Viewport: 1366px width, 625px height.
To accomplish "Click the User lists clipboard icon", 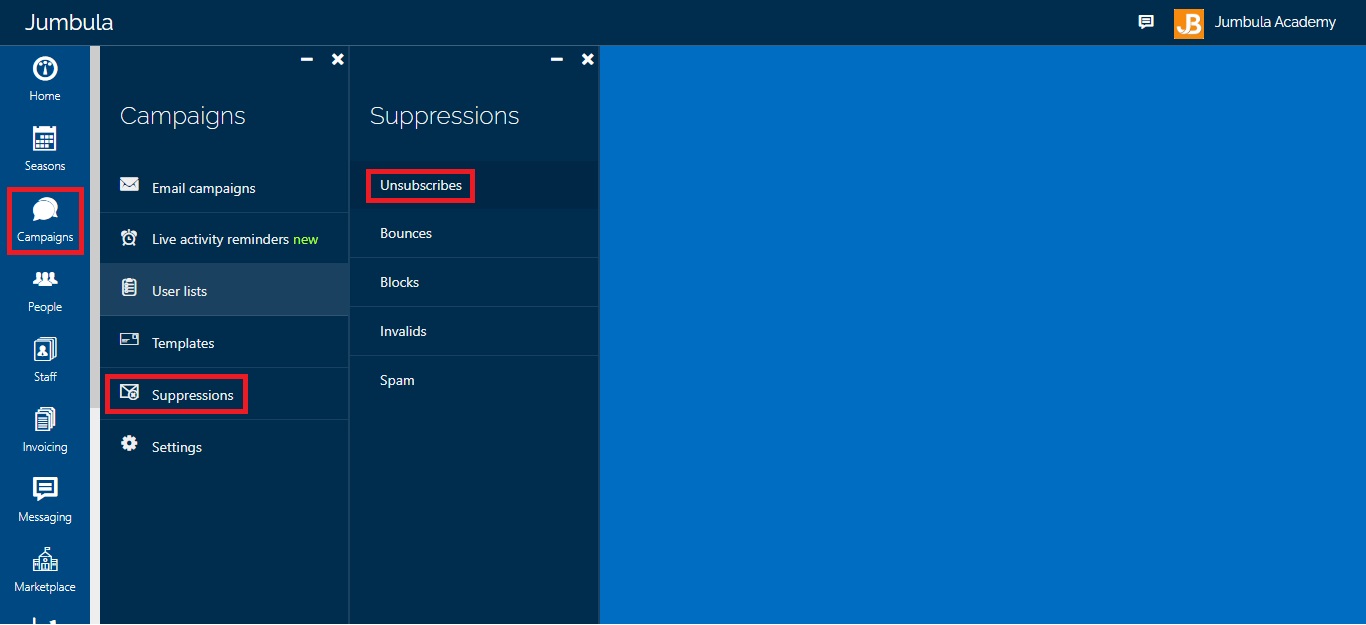I will 129,288.
